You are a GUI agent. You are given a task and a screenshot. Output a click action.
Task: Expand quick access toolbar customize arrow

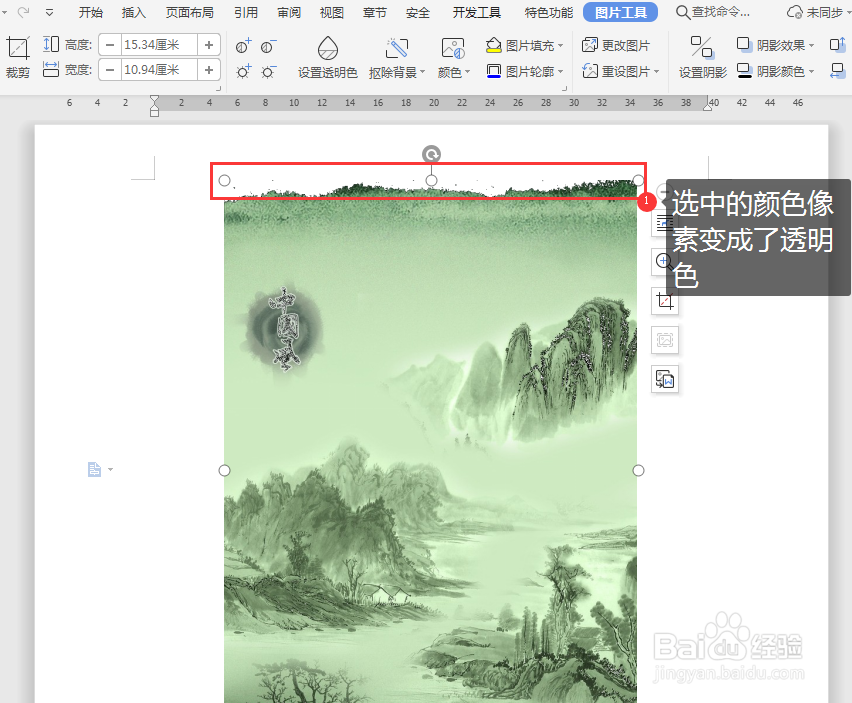49,12
